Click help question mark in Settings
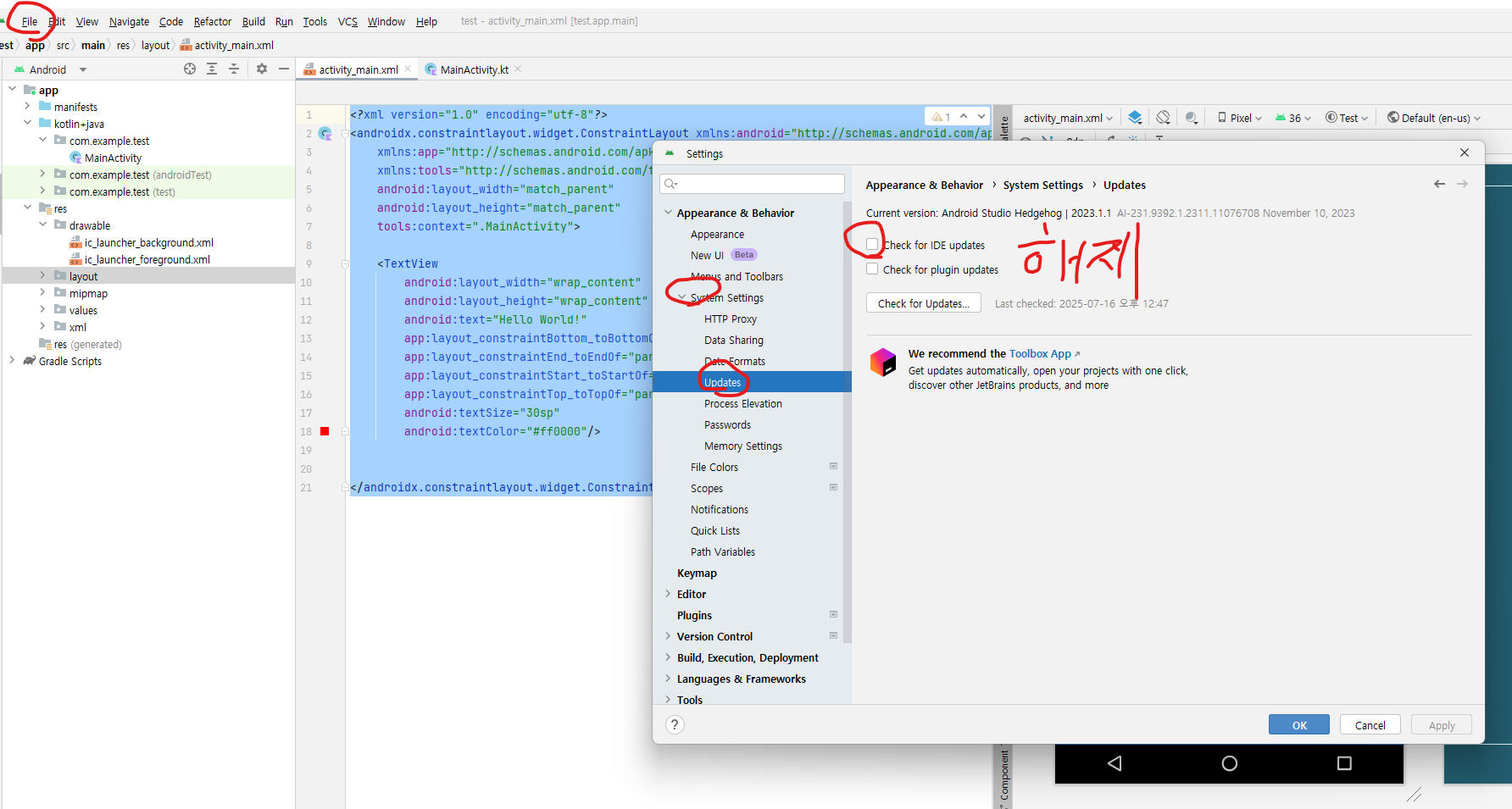This screenshot has width=1512, height=809. pos(675,724)
